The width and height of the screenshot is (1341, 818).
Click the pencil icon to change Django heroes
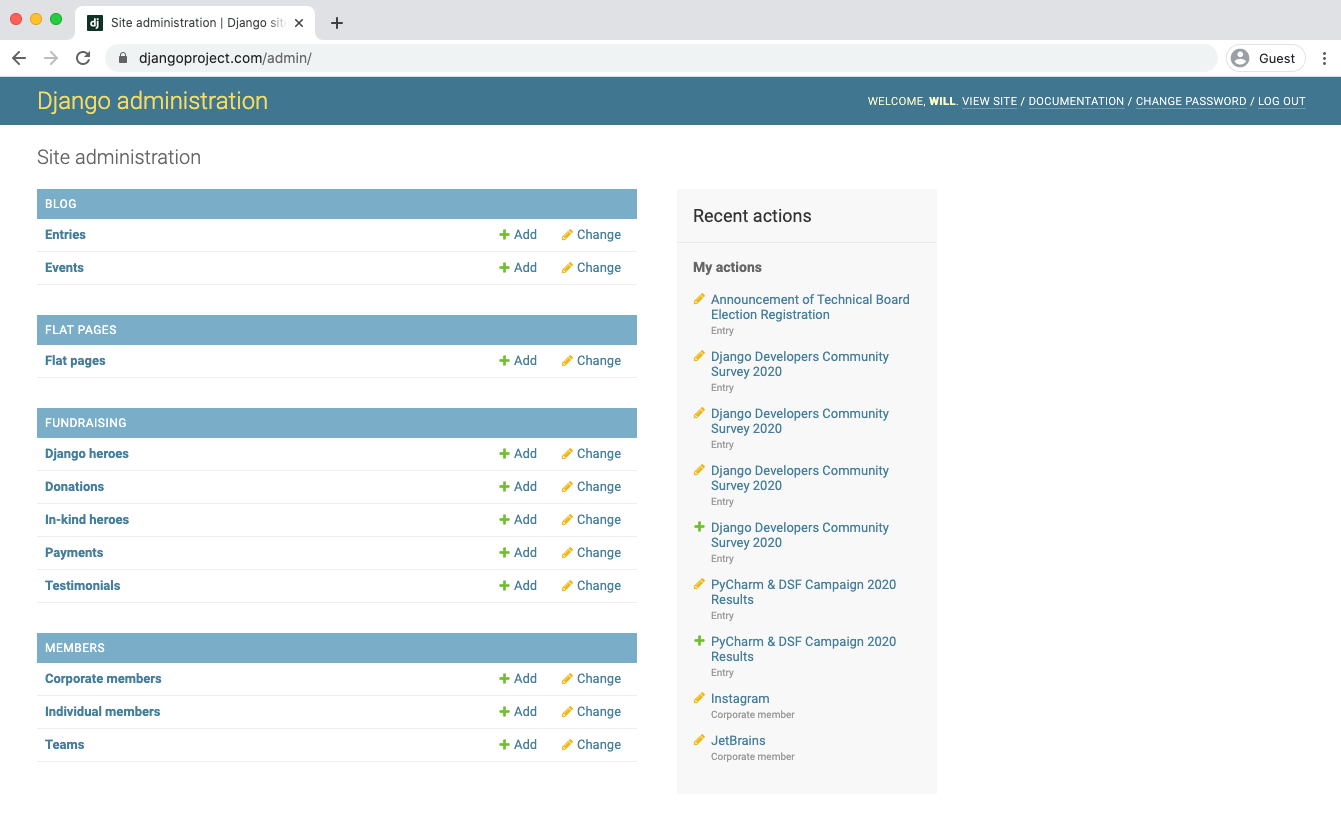click(567, 454)
